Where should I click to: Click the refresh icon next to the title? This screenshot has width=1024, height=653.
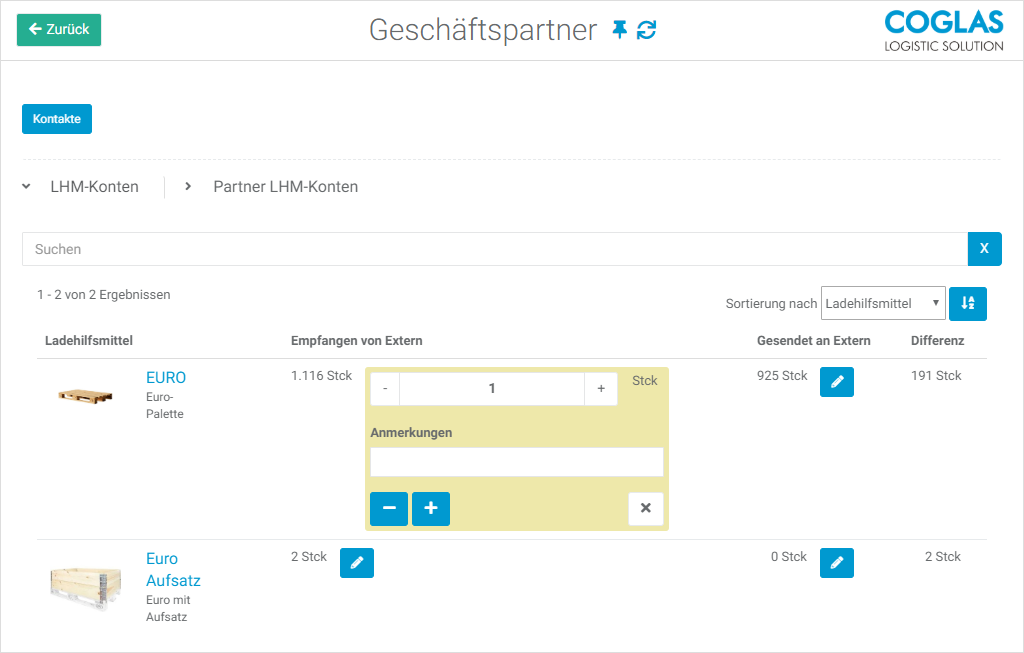tap(647, 30)
